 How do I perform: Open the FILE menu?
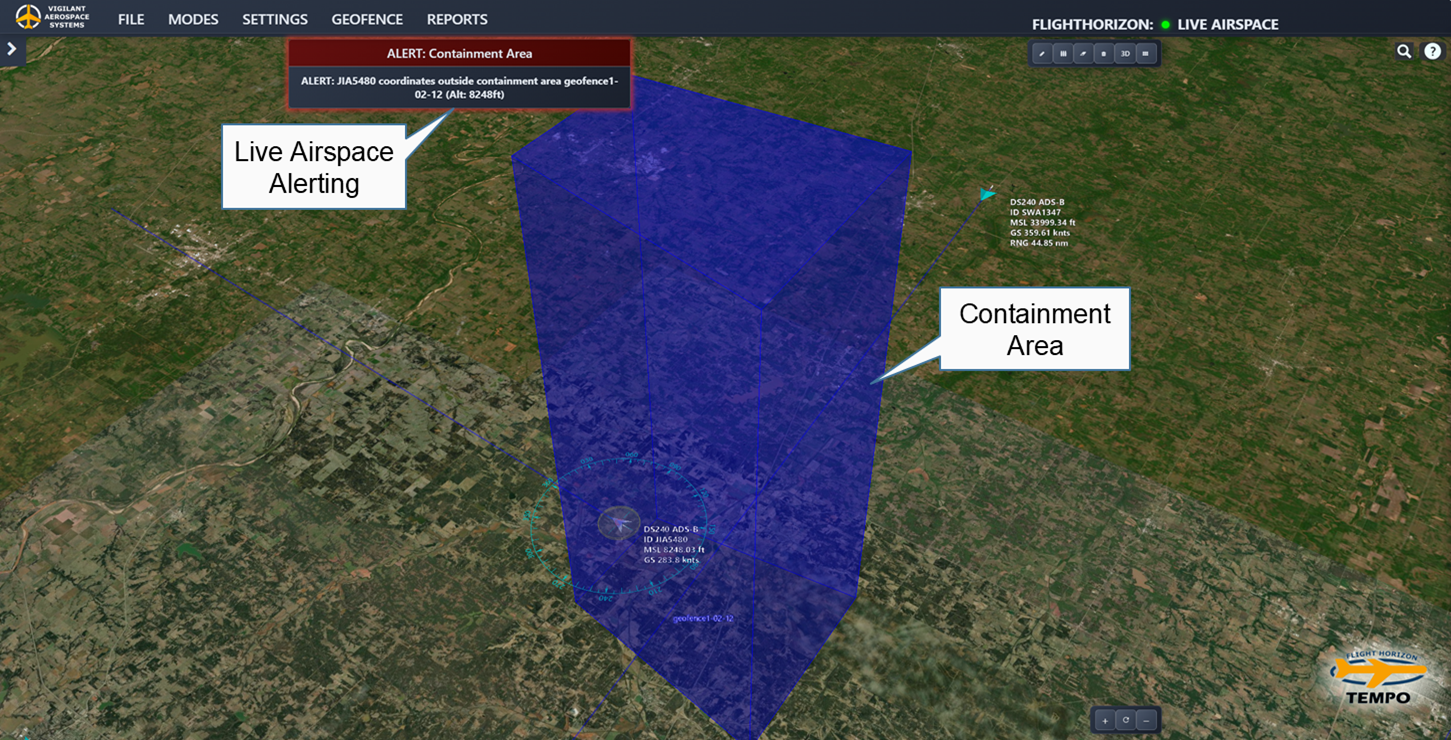131,20
